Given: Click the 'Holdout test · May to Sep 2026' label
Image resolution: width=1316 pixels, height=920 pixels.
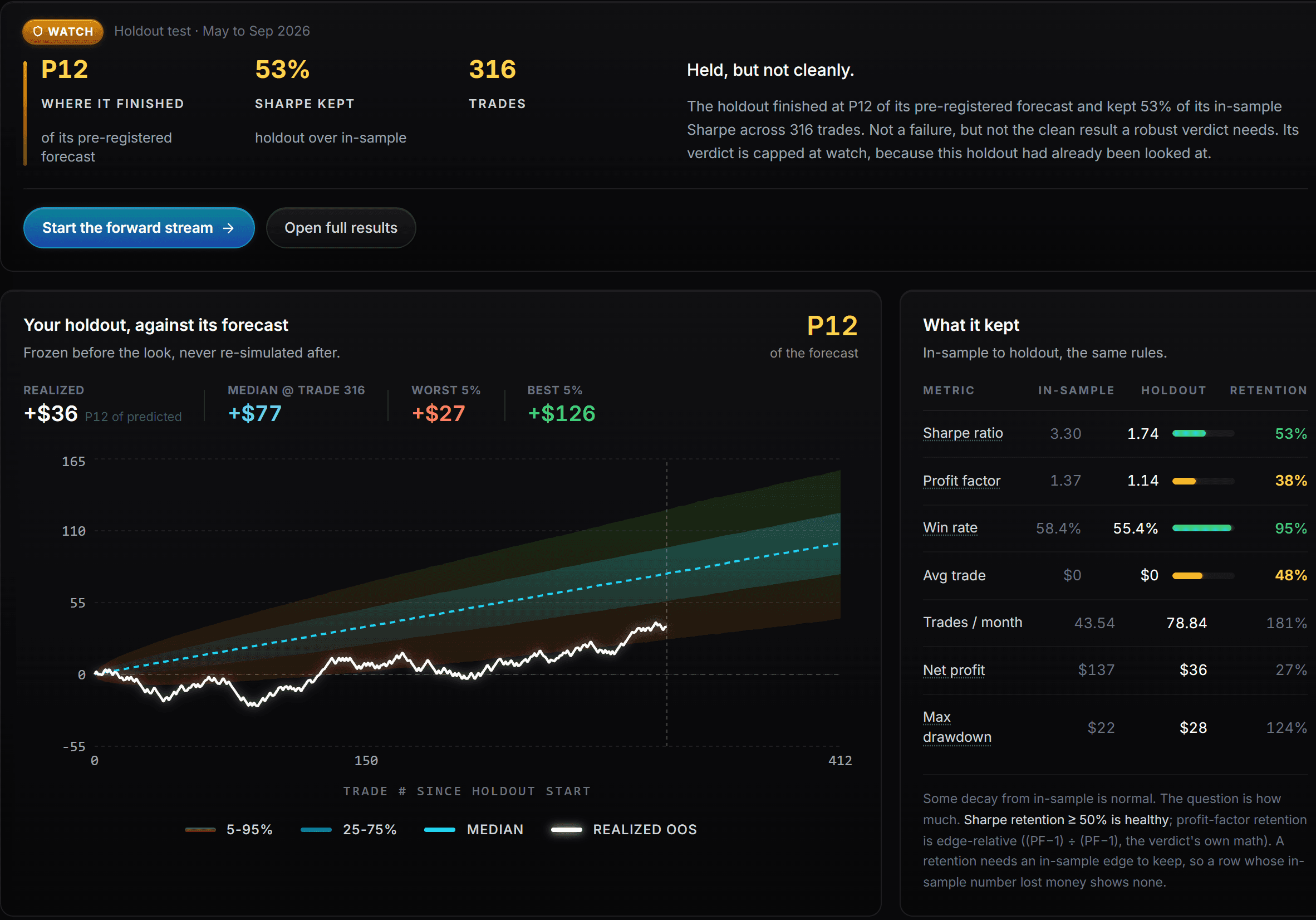Looking at the screenshot, I should pyautogui.click(x=212, y=31).
